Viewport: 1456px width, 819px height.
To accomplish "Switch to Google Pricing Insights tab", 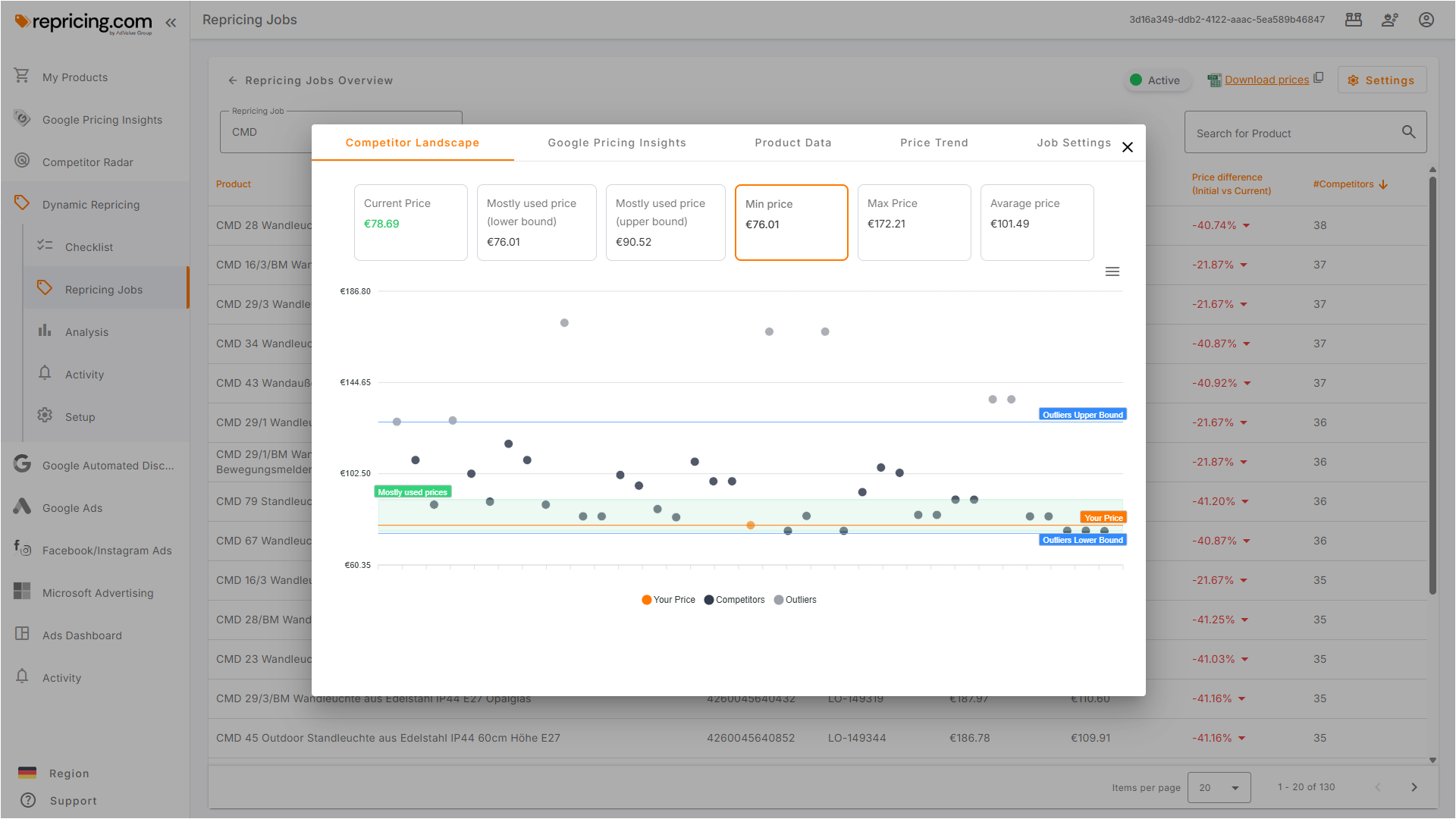I will [x=617, y=143].
